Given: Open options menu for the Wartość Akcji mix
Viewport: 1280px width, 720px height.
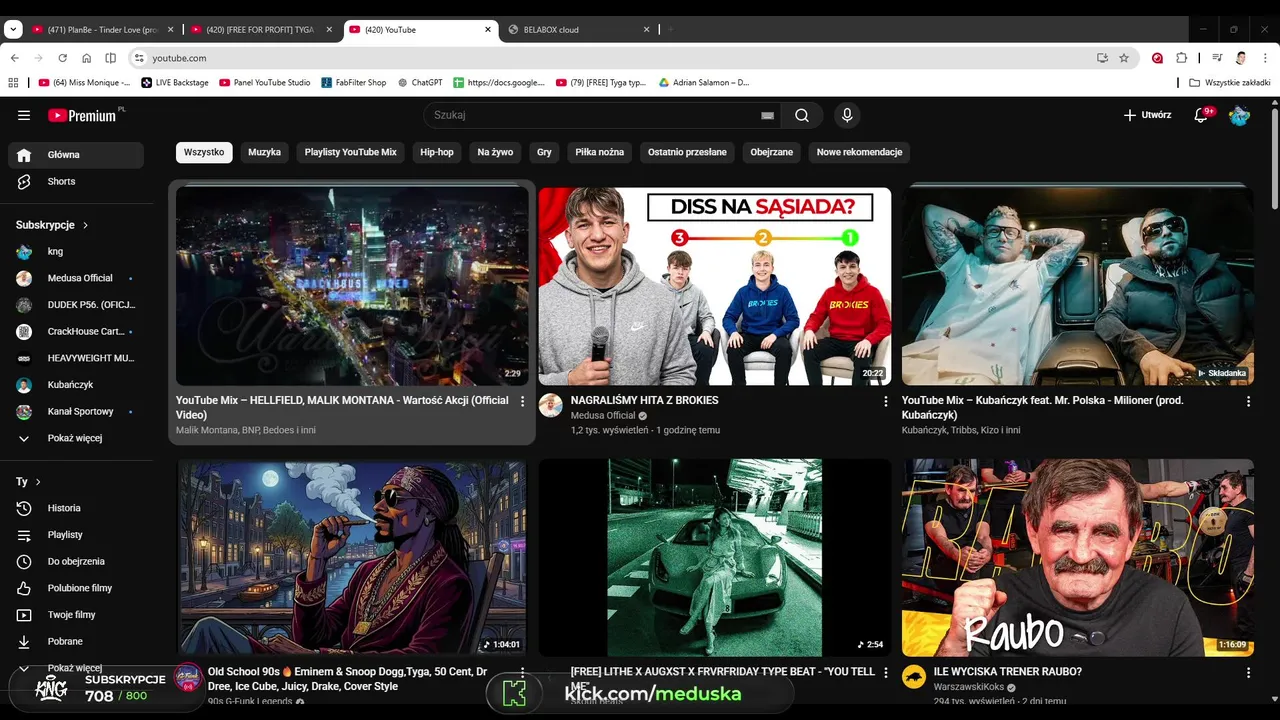Looking at the screenshot, I should tap(522, 401).
